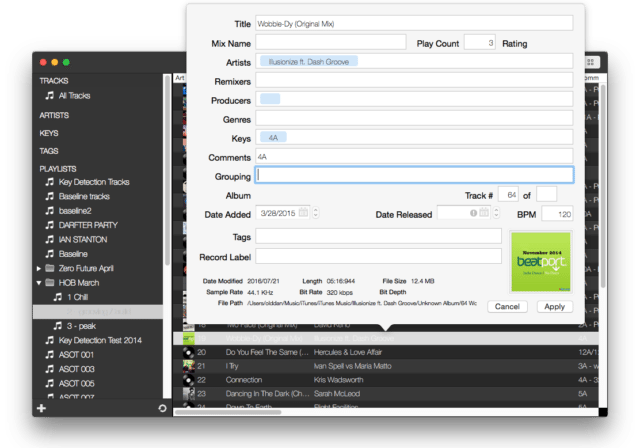Click the empty track total field after 'of'

[546, 195]
